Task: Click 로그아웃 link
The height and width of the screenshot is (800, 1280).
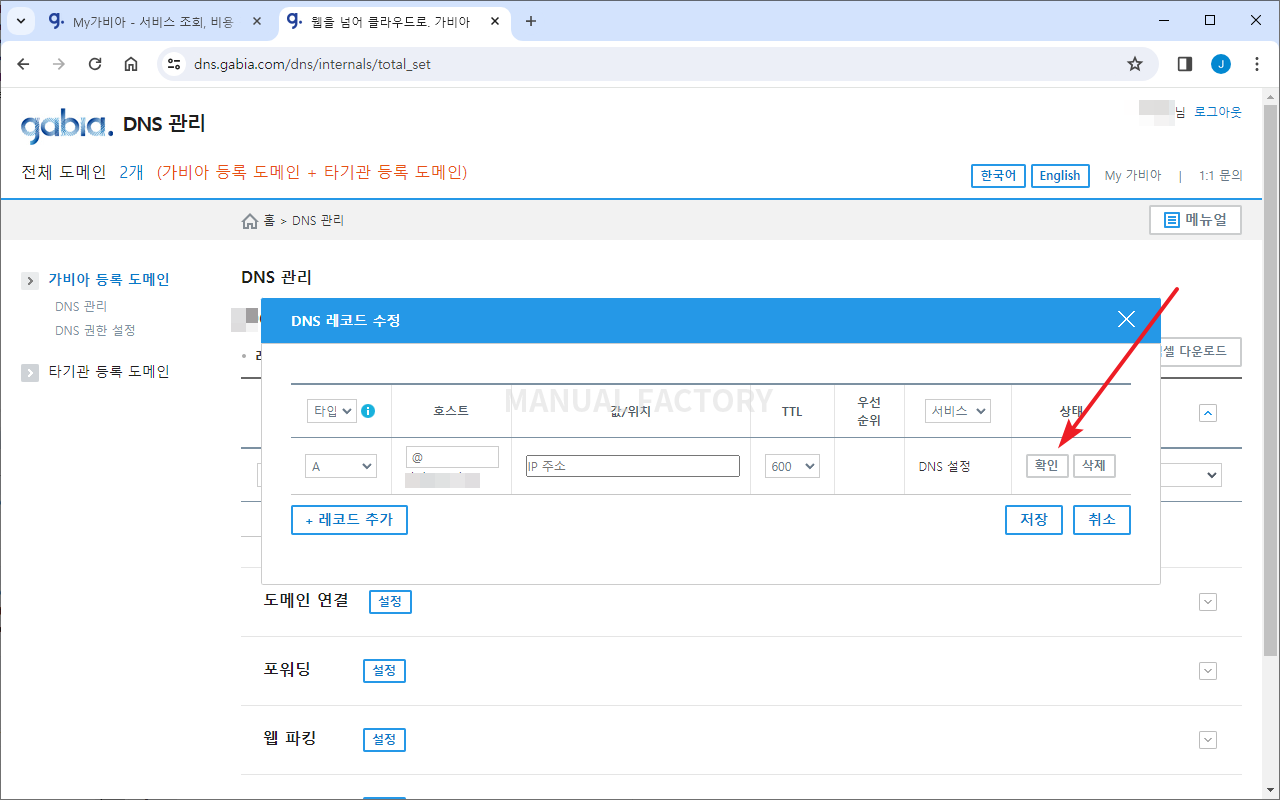Action: 1218,112
